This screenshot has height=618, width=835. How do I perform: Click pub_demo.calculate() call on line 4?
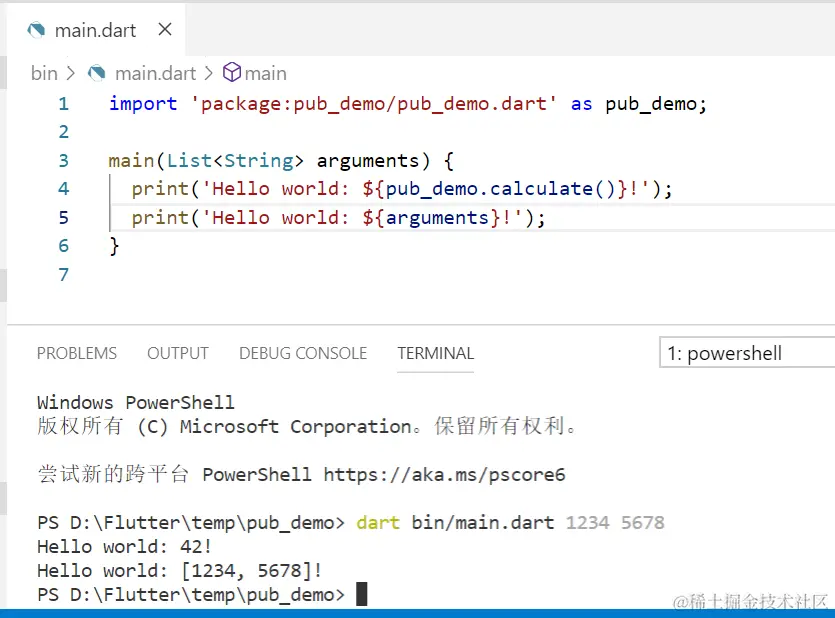(501, 189)
